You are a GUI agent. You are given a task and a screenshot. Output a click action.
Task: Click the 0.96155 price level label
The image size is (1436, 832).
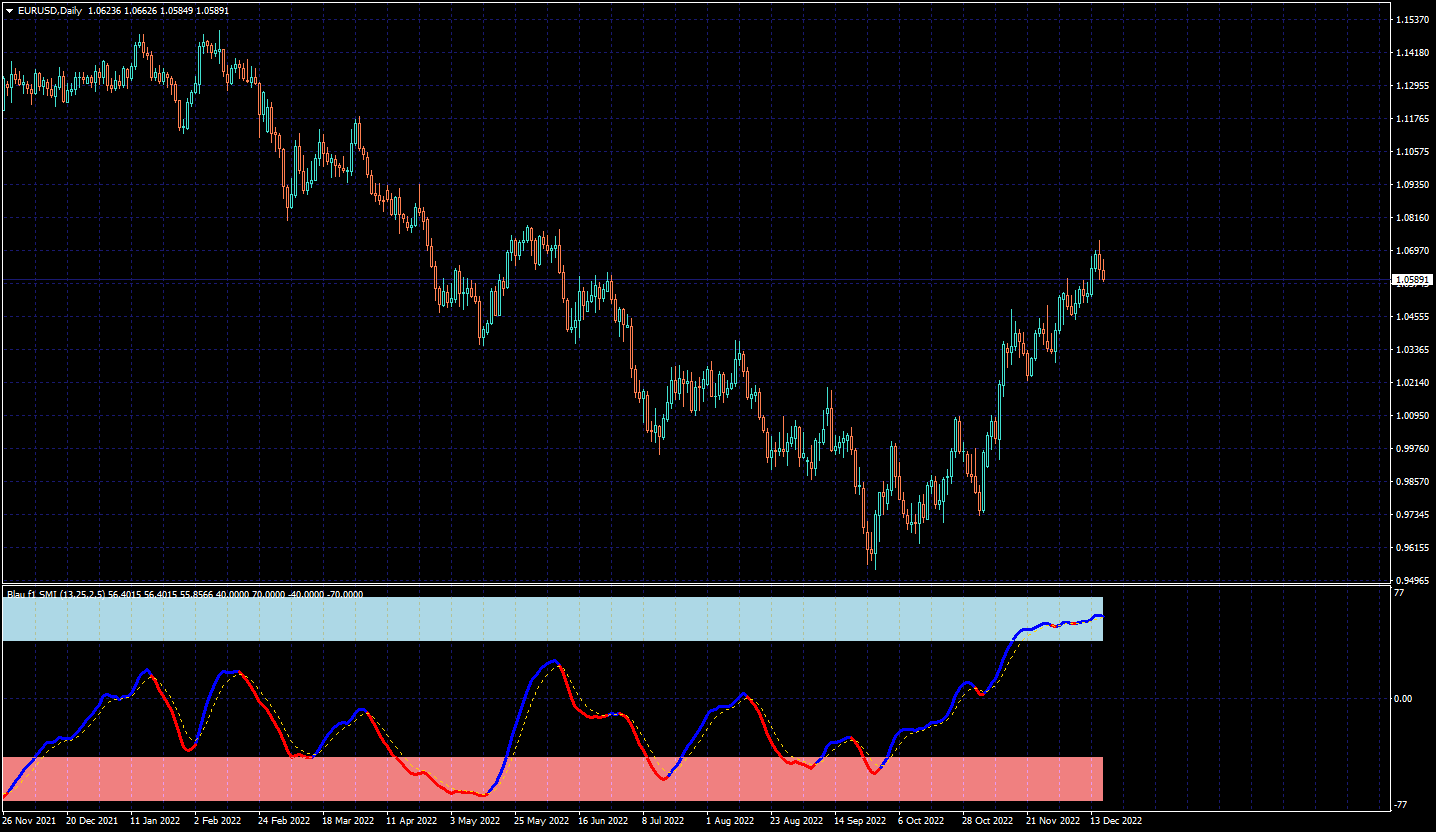(x=1412, y=548)
